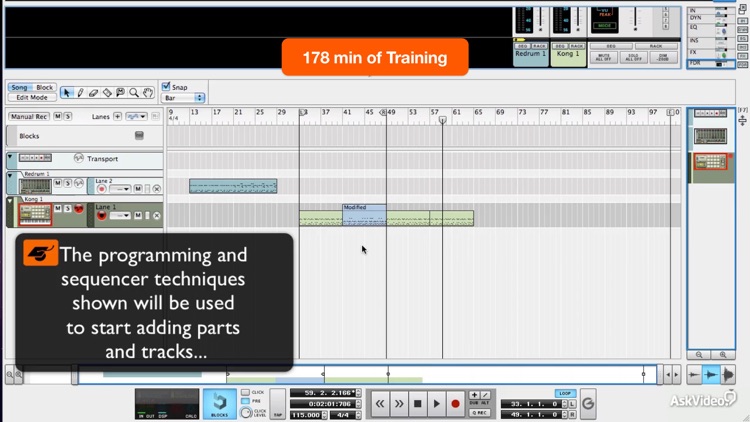Add a new lane with plus button
750x422 pixels.
(117, 116)
